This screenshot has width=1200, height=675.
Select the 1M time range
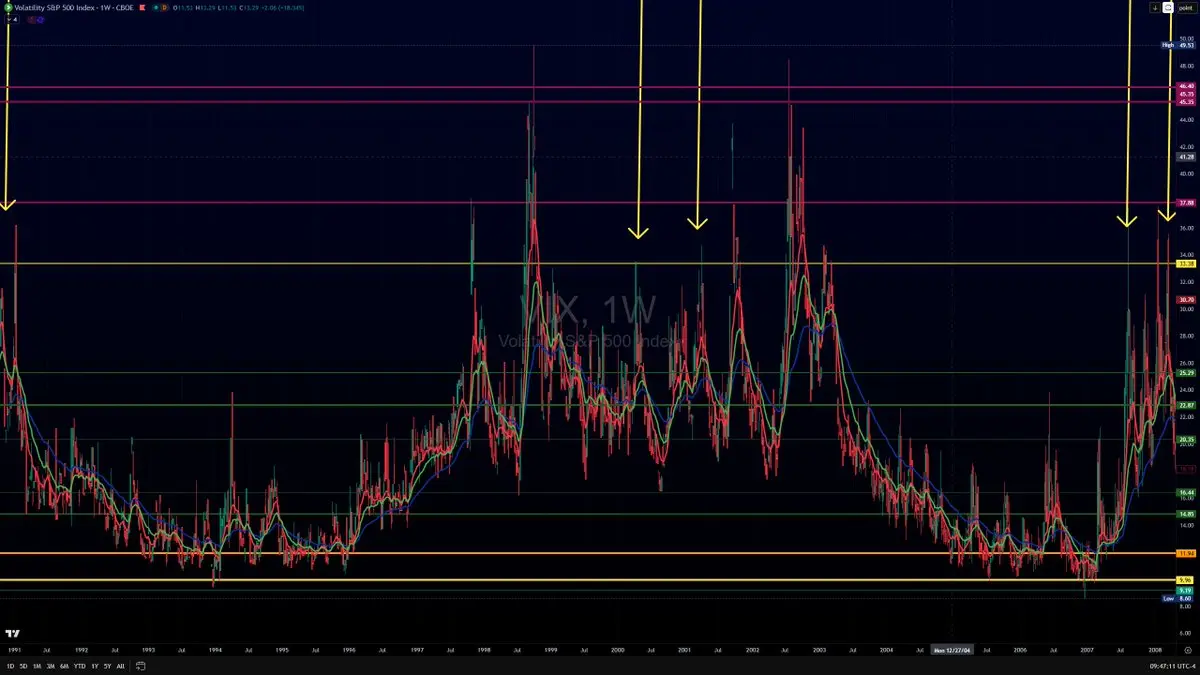(x=37, y=666)
